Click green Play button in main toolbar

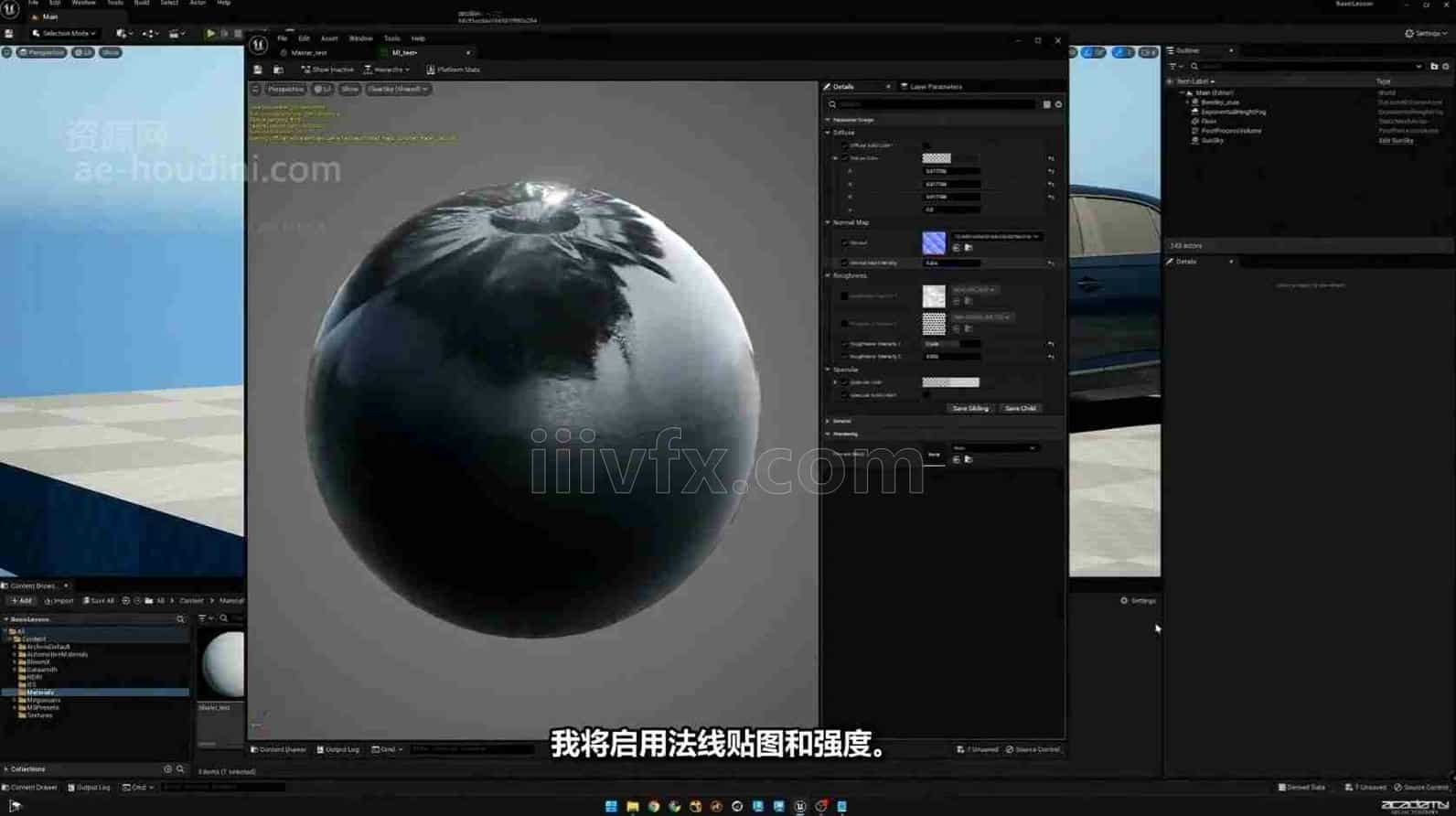click(x=210, y=33)
